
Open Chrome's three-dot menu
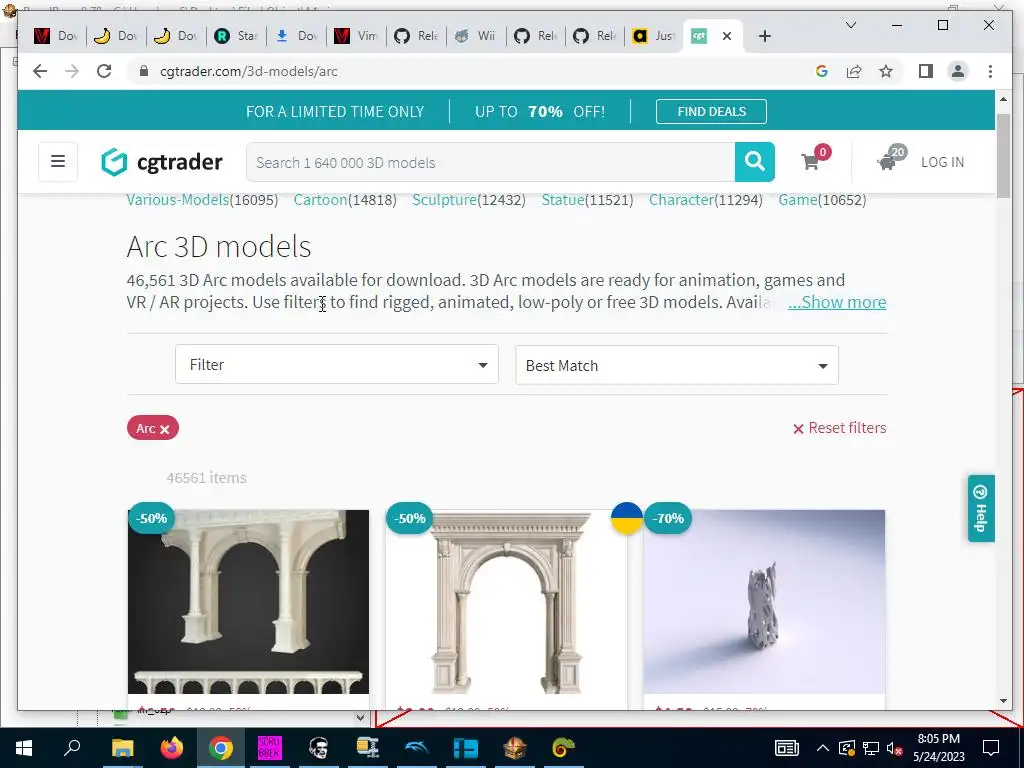(x=990, y=71)
